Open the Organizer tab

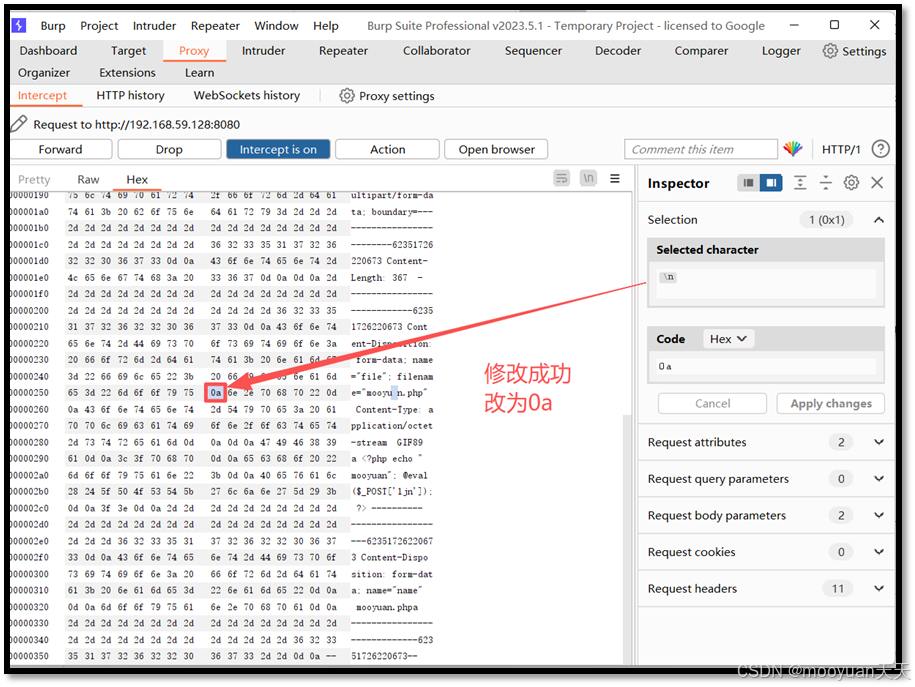pos(44,72)
